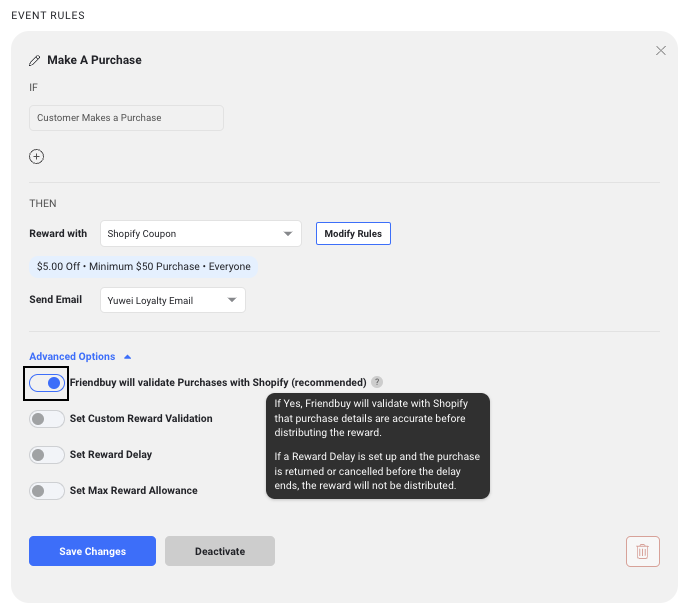Click the $5.00 Off coupon summary tag
Viewport: 690px width, 614px height.
pos(143,267)
